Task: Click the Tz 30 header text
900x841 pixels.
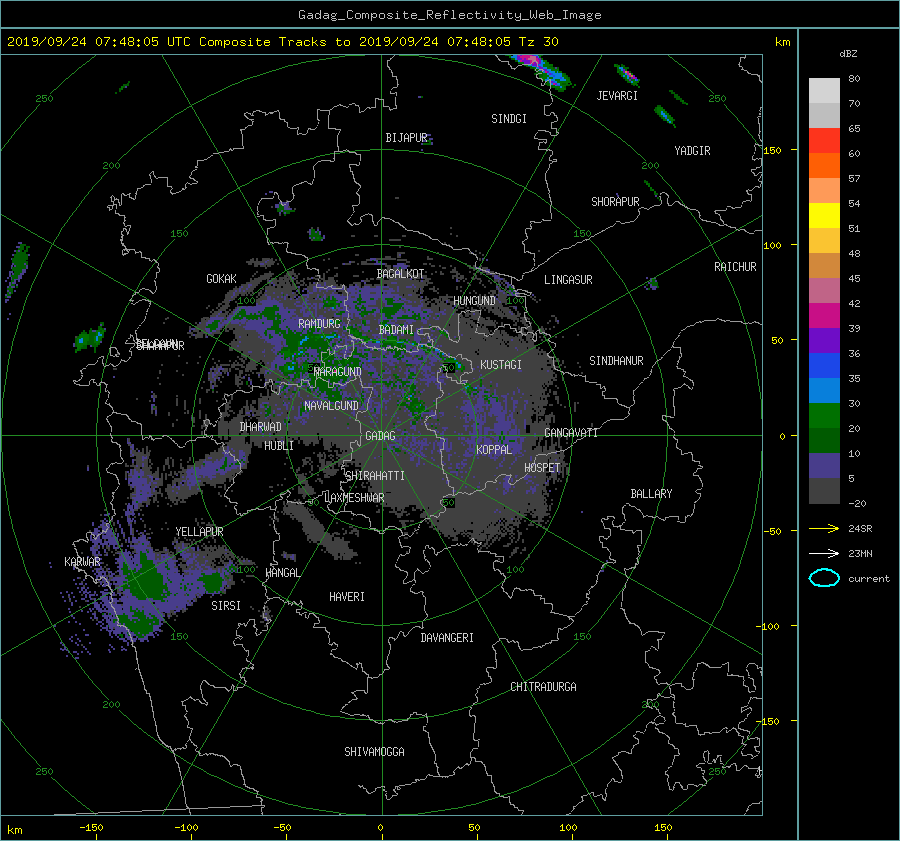Action: pyautogui.click(x=538, y=42)
